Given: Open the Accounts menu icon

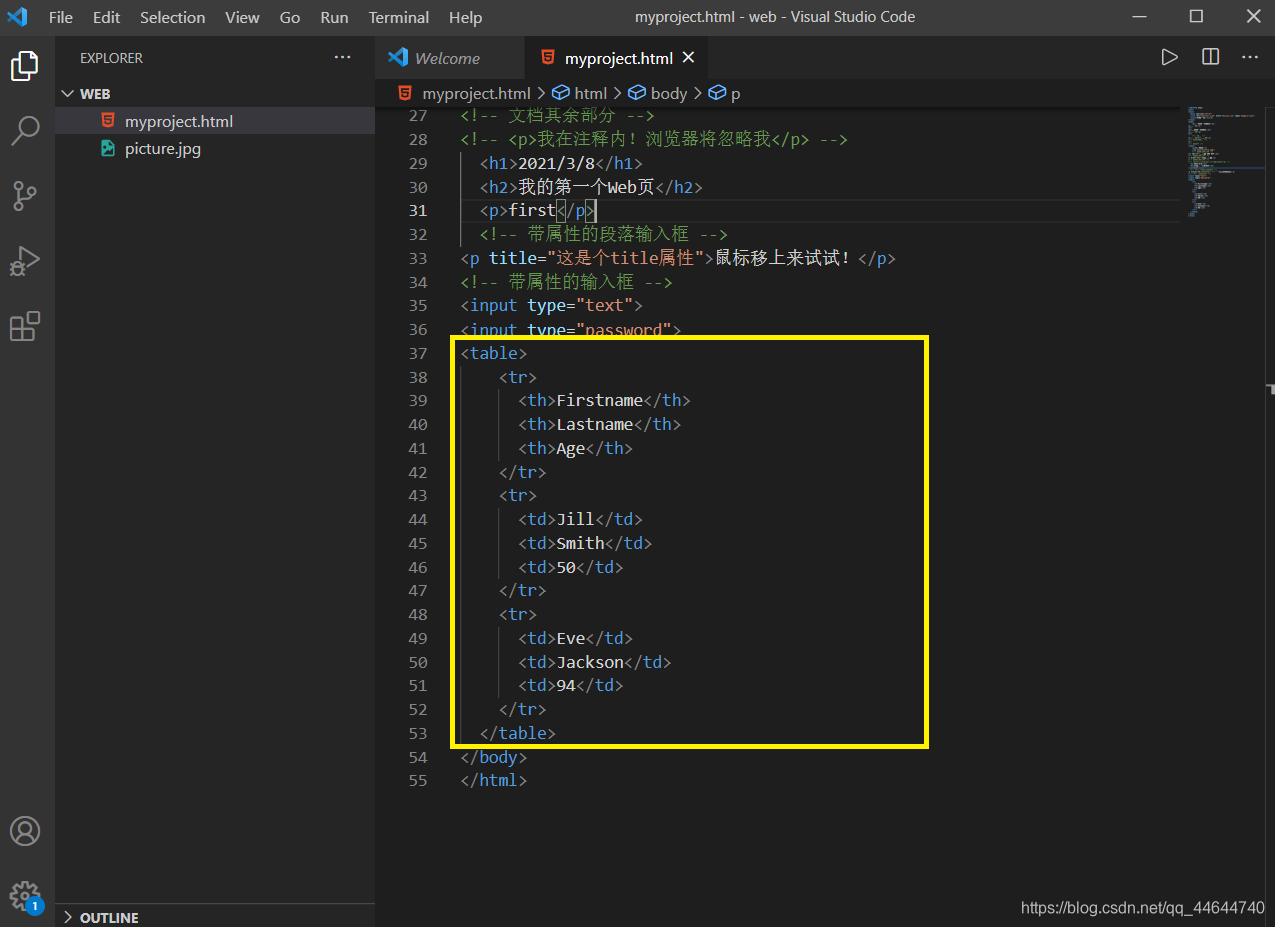Looking at the screenshot, I should click(25, 831).
